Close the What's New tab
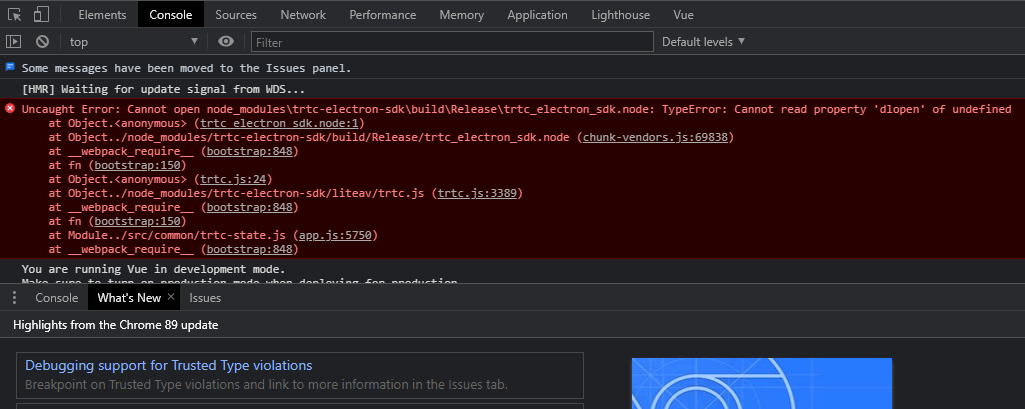Image resolution: width=1025 pixels, height=409 pixels. coord(170,297)
